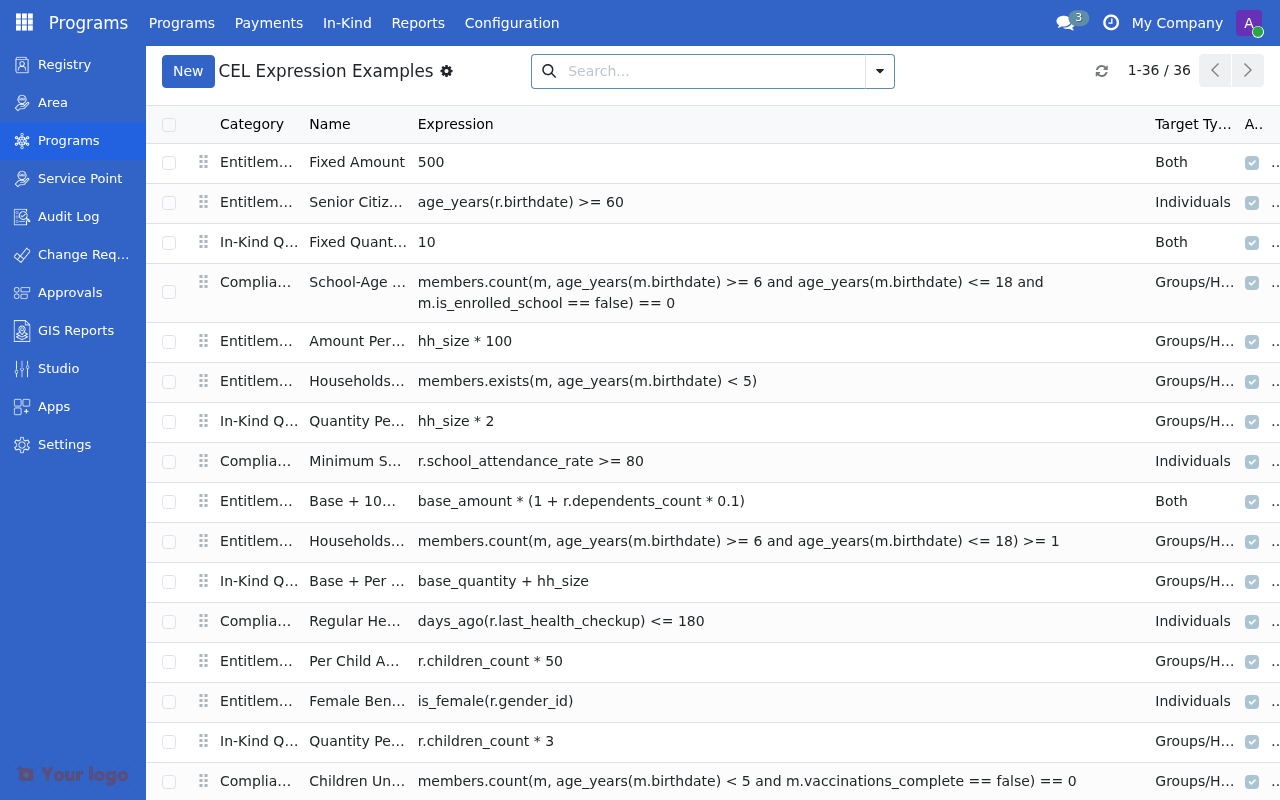
Task: Select the checkbox for the Fixed Amount row
Action: (168, 162)
